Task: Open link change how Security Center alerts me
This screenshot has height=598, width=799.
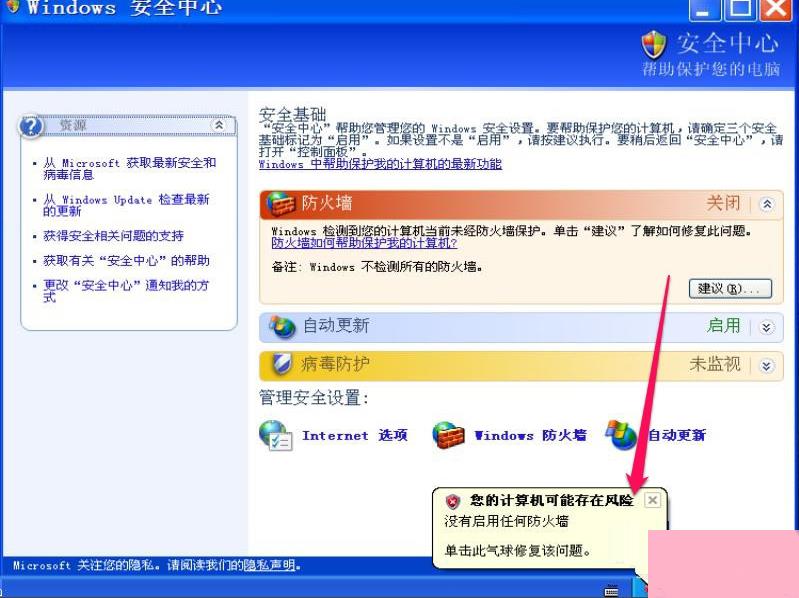Action: coord(126,291)
